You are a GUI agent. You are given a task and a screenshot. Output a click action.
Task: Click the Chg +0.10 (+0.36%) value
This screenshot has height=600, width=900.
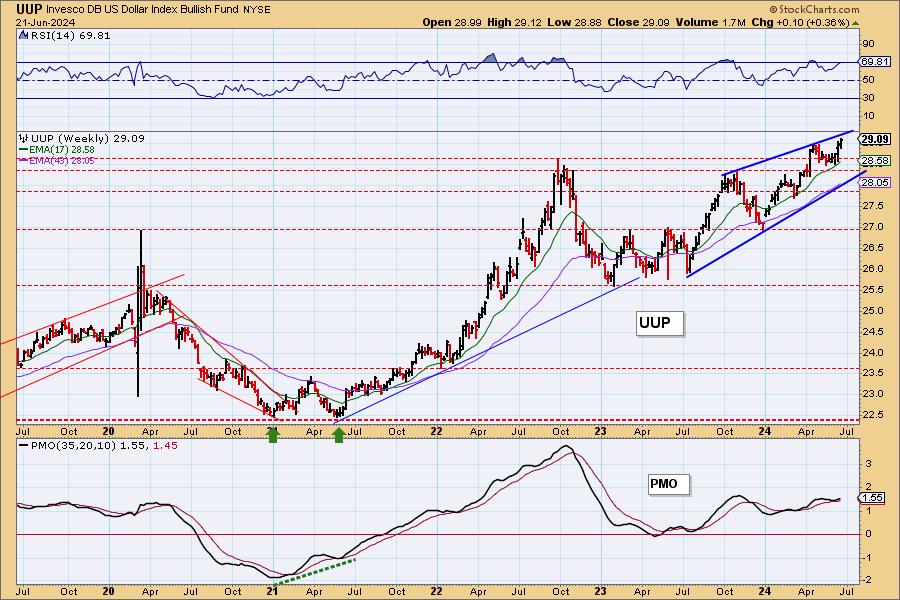point(800,22)
